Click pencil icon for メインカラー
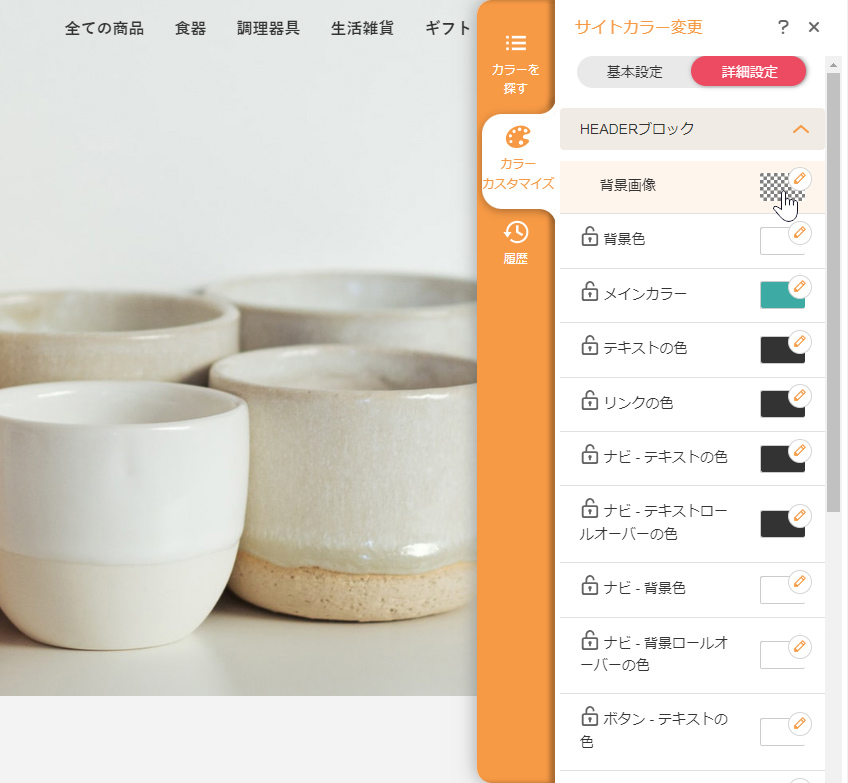This screenshot has height=783, width=848. [x=799, y=287]
